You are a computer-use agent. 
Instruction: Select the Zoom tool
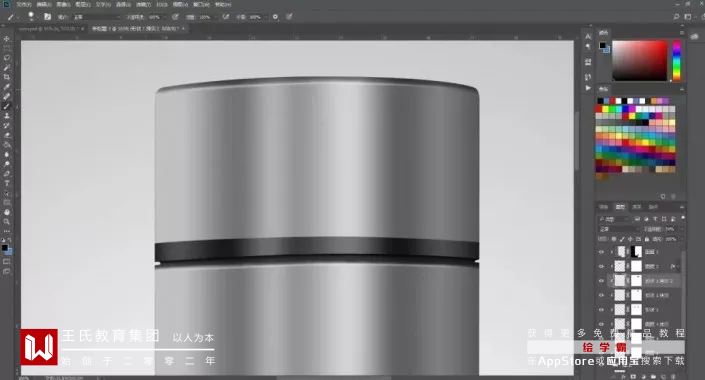click(x=7, y=222)
